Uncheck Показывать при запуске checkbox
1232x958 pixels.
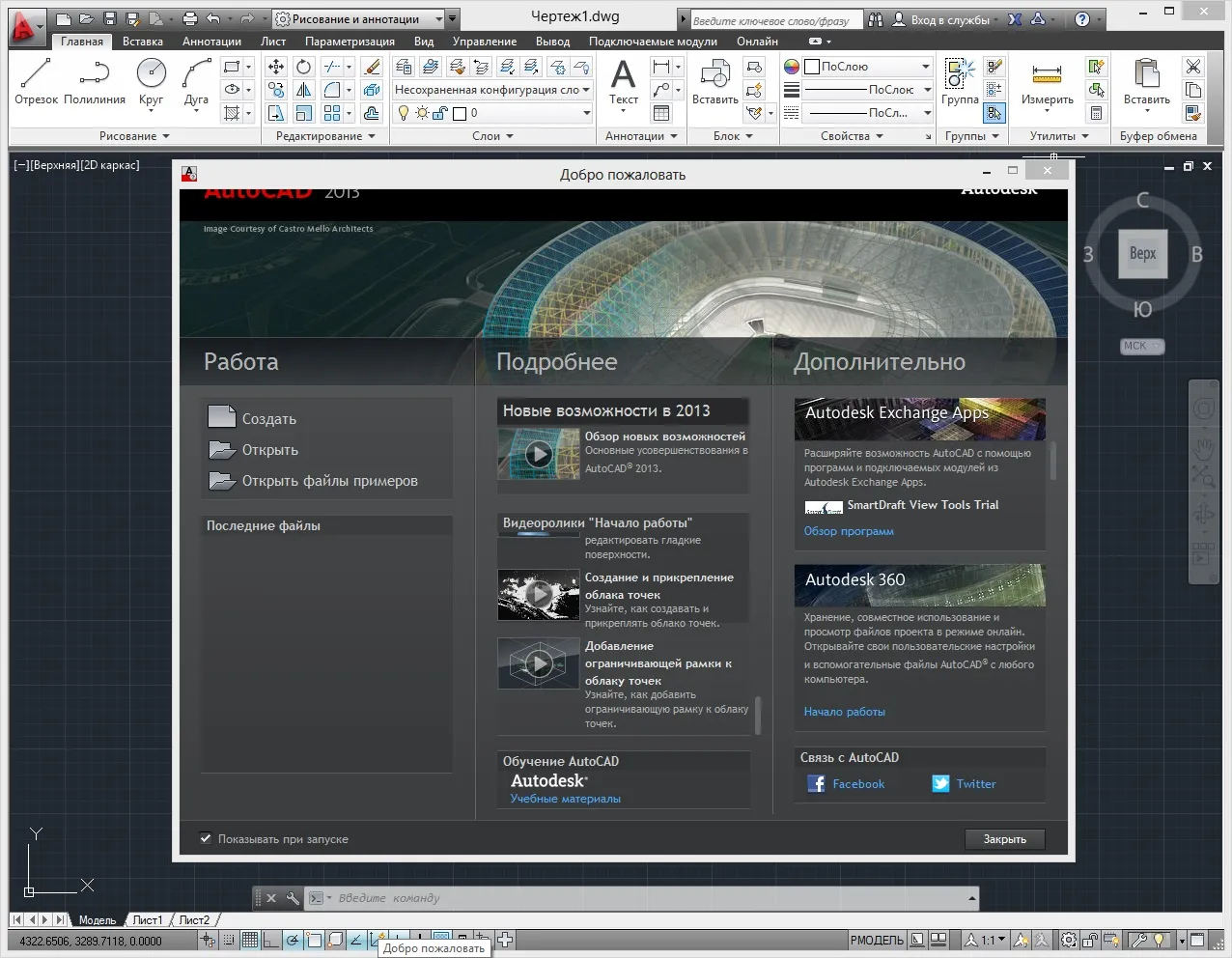click(x=206, y=838)
